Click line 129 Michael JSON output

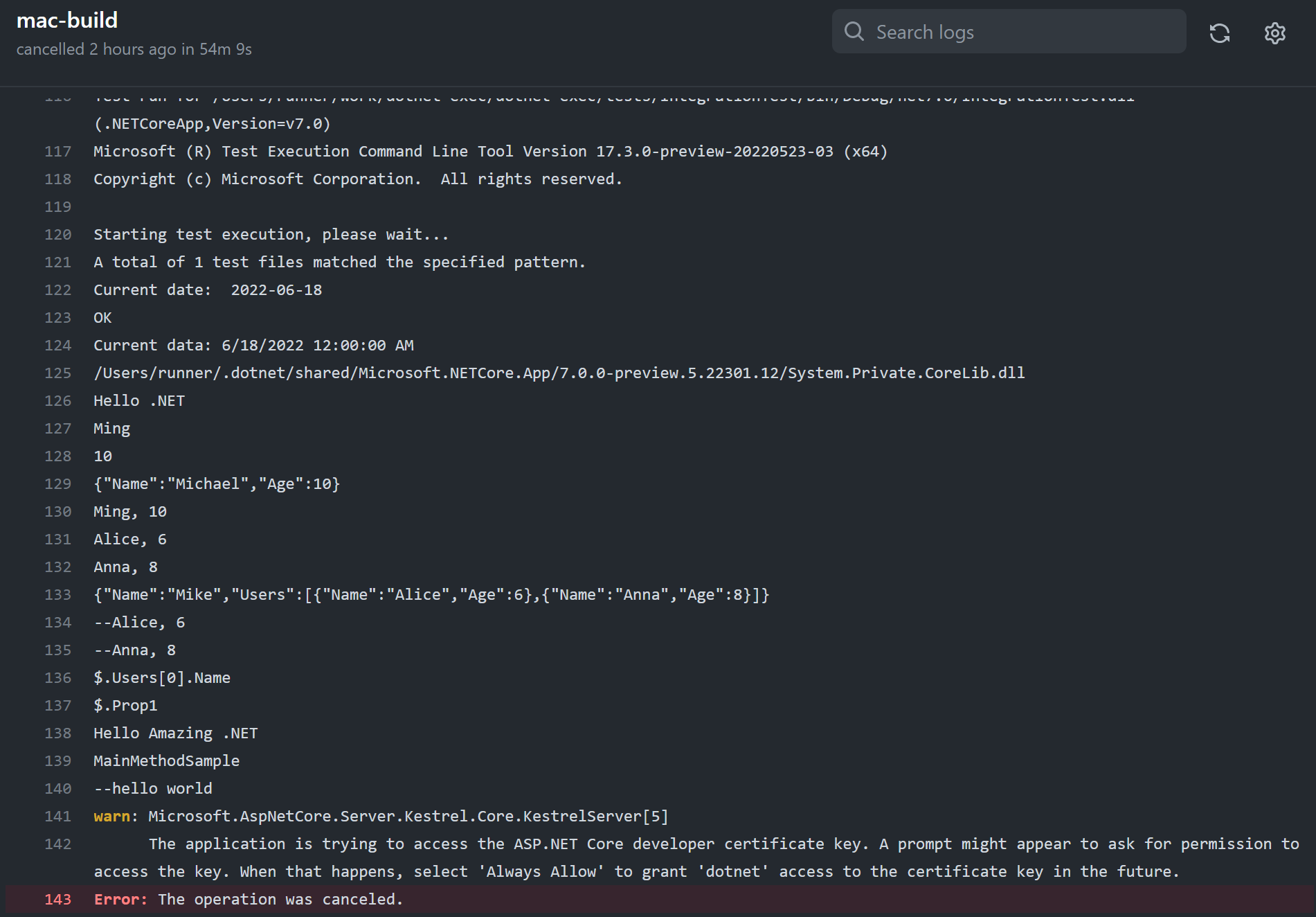coord(216,483)
